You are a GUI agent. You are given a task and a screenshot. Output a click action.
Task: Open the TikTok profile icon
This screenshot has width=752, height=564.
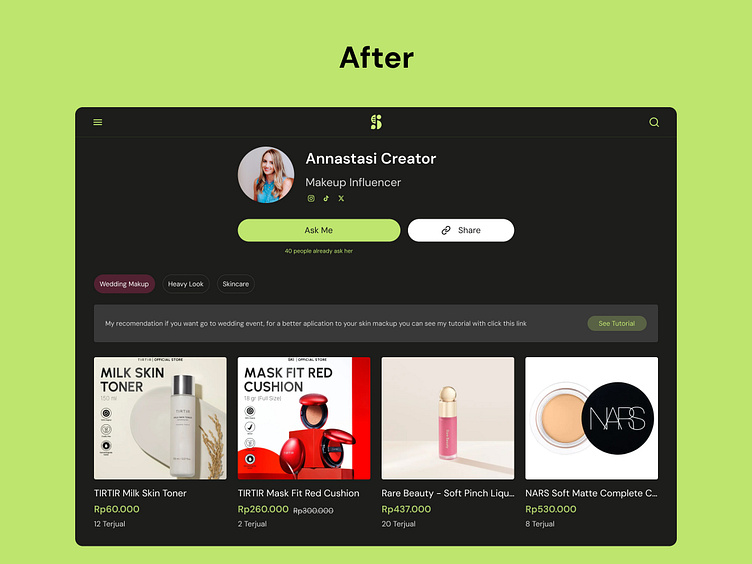click(x=326, y=198)
